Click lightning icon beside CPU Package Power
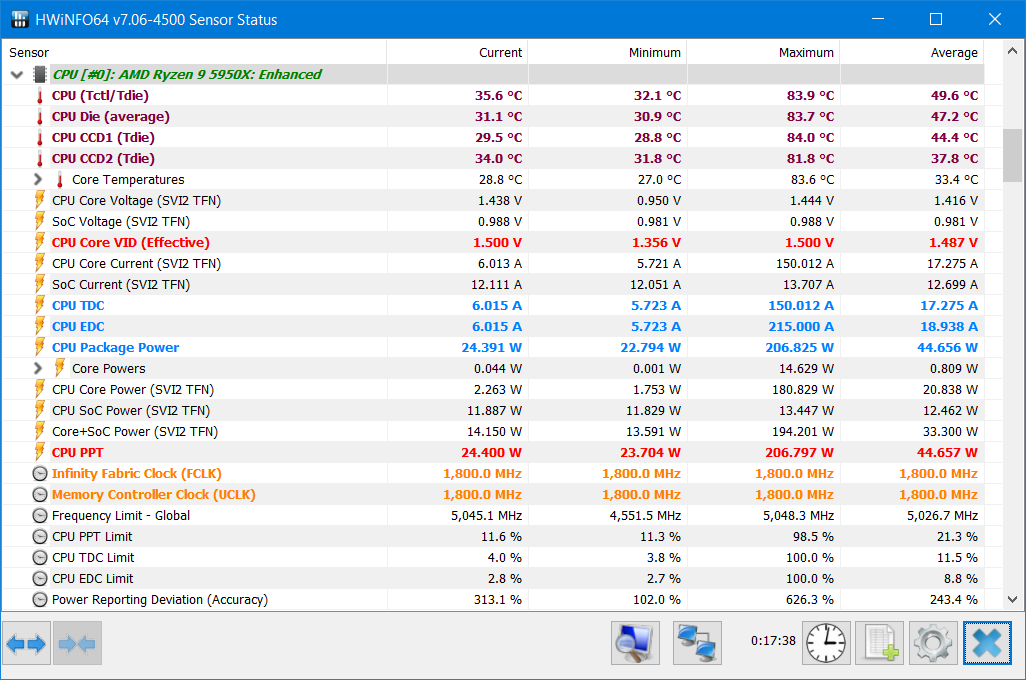Screen dimensions: 1026x680 click(x=40, y=348)
